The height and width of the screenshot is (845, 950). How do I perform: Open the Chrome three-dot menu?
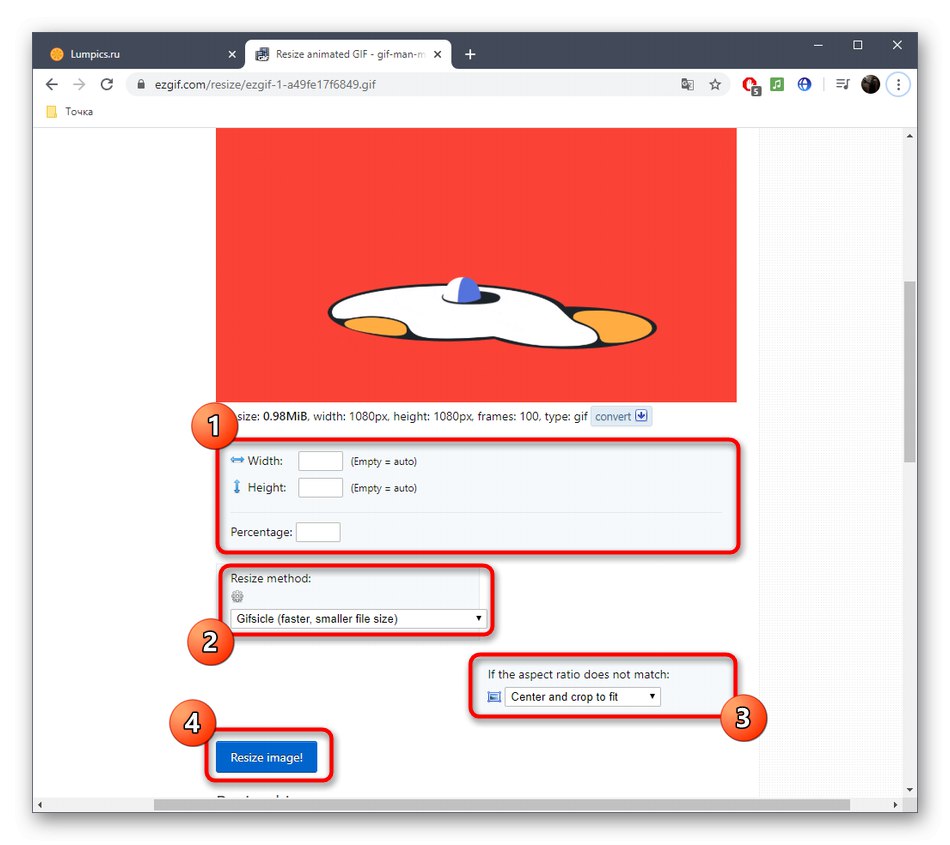click(898, 85)
